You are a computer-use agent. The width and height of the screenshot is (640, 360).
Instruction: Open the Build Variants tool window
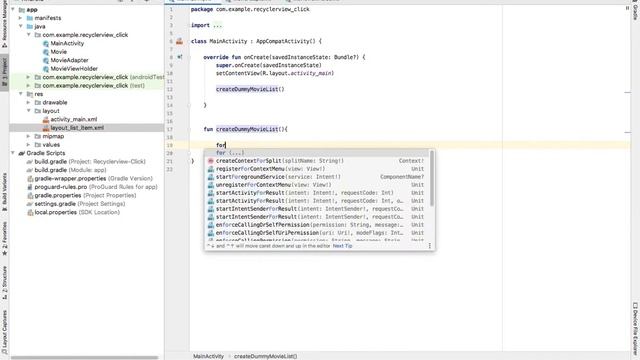[4, 191]
